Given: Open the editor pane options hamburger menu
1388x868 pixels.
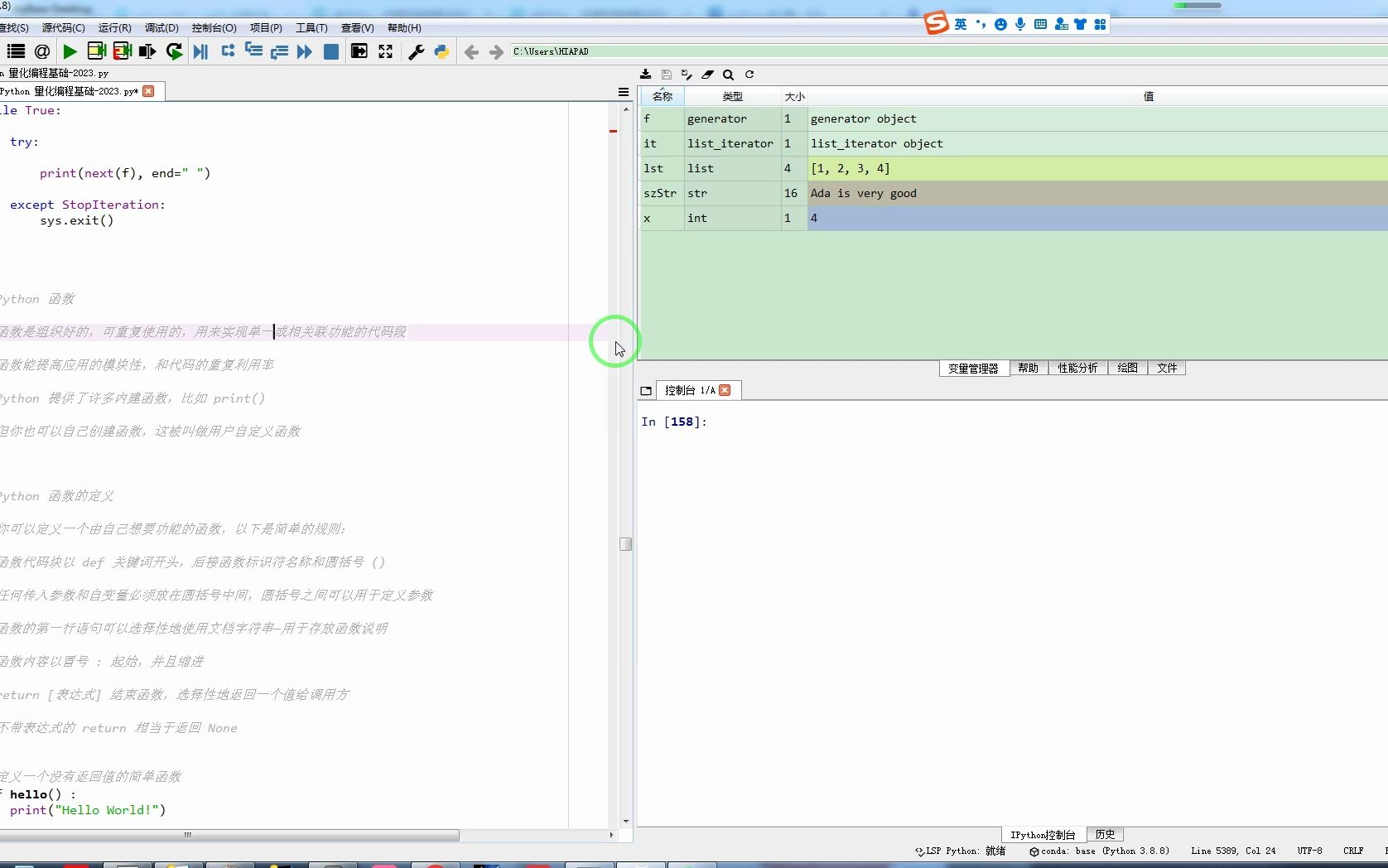Looking at the screenshot, I should [624, 92].
